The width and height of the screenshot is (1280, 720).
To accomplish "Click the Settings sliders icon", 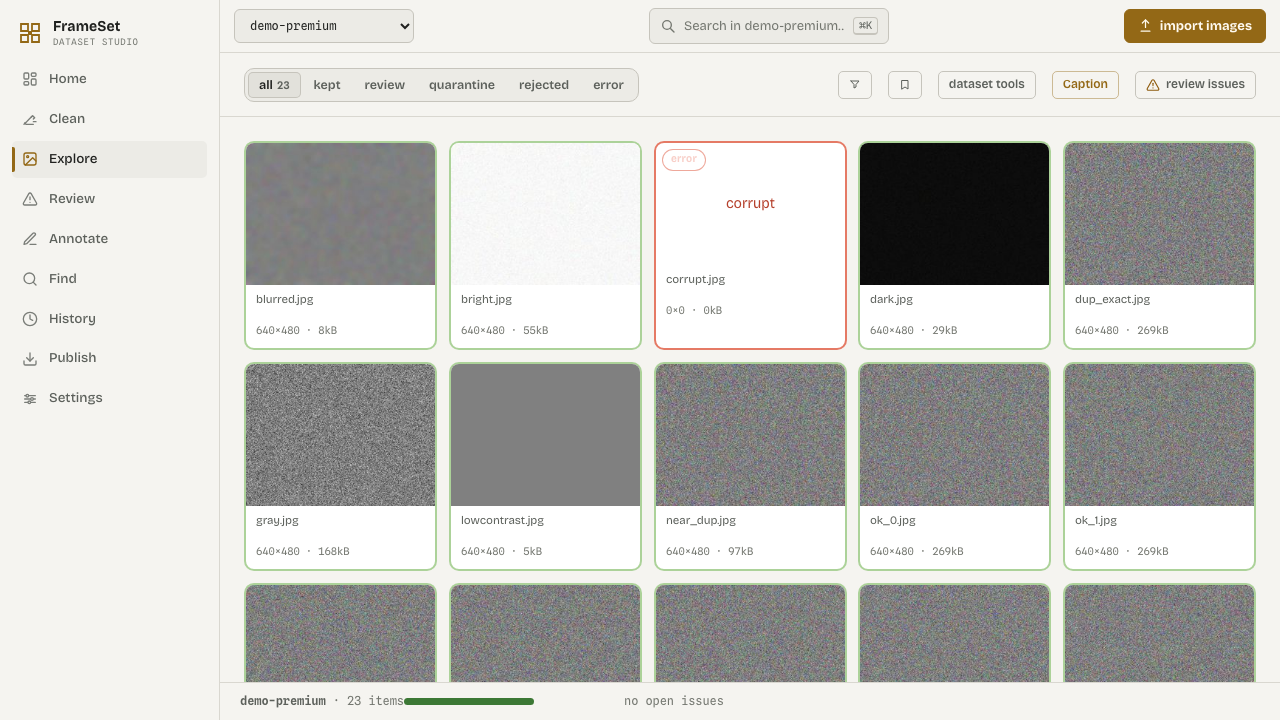I will pos(30,398).
